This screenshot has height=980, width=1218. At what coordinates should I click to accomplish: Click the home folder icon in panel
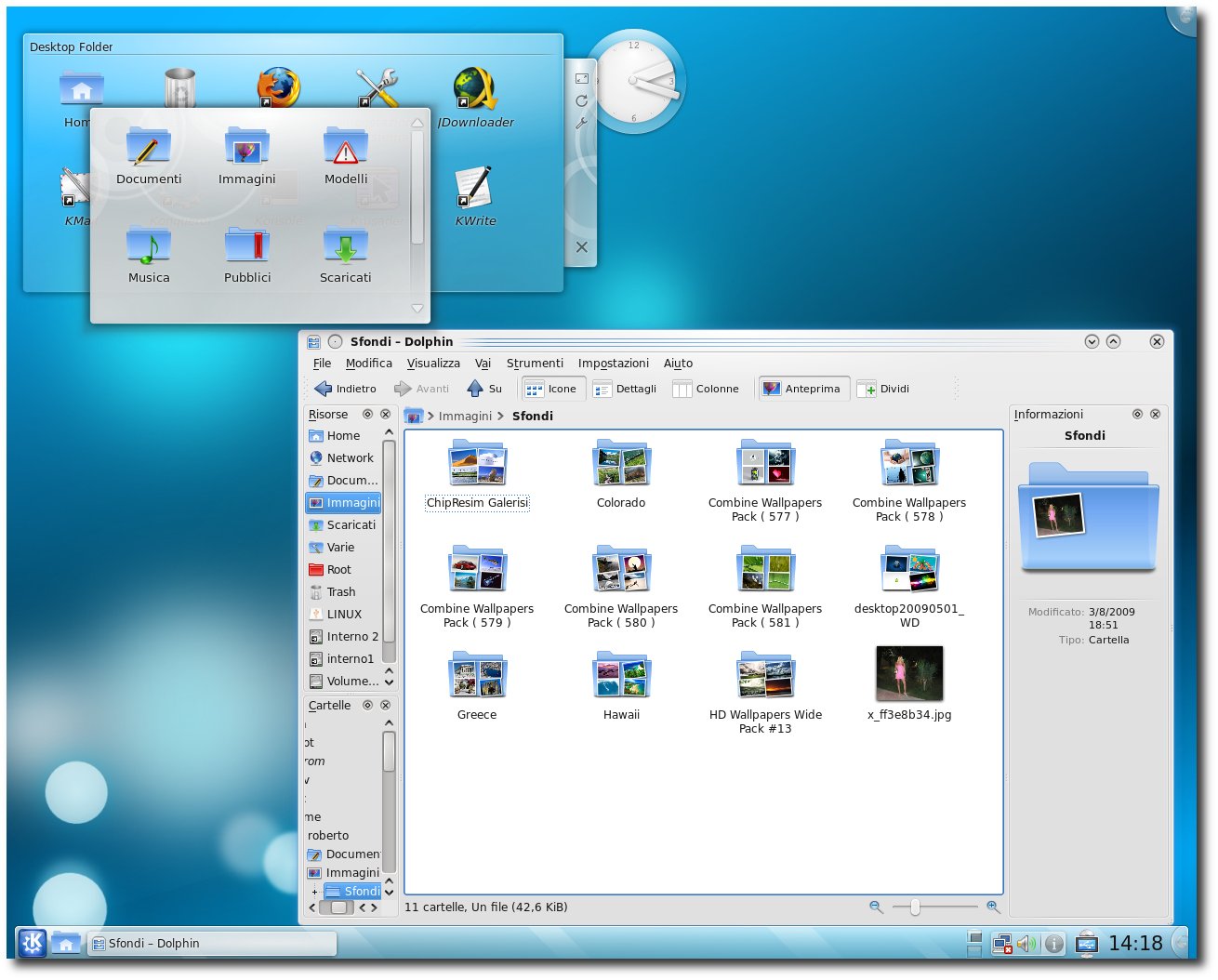[x=66, y=943]
